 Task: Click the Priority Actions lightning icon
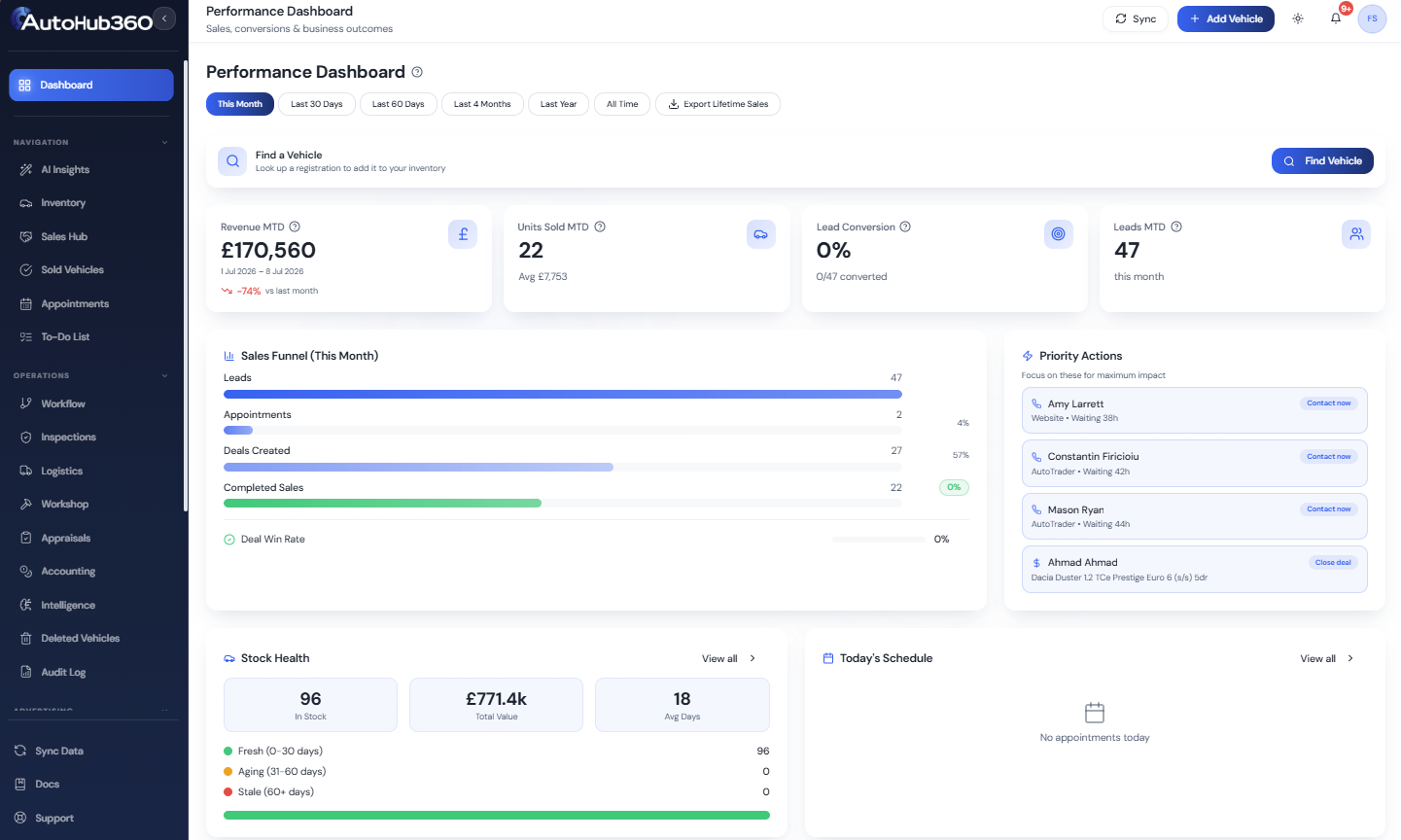(x=1028, y=356)
